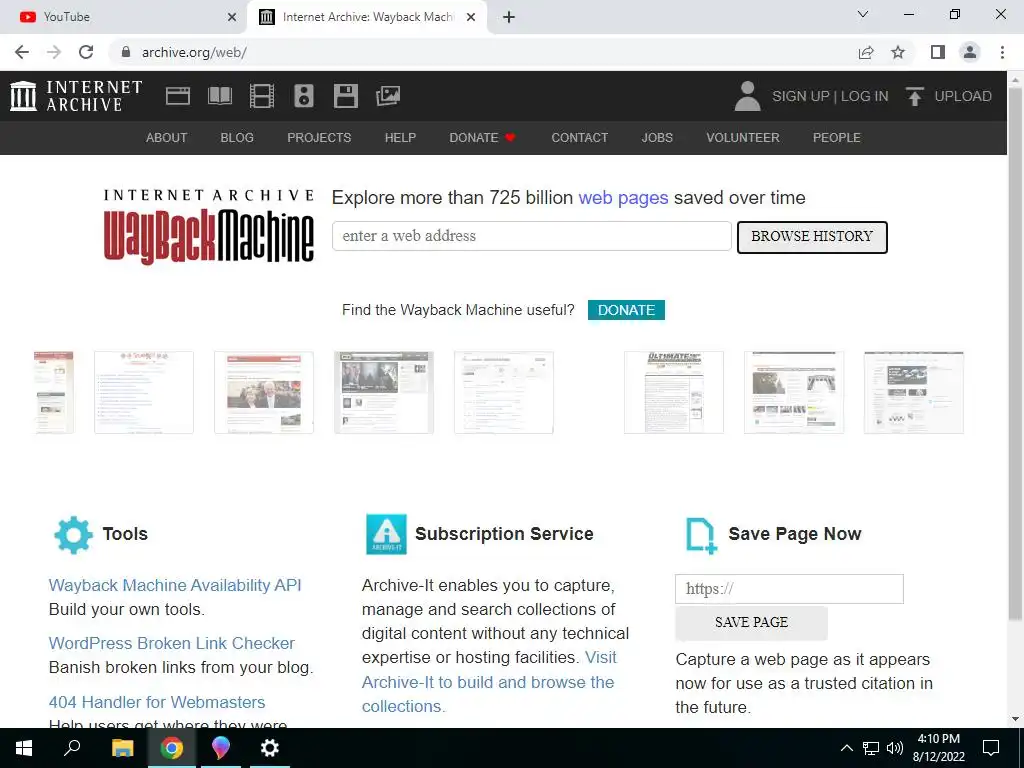
Task: Follow the 'web pages' link
Action: pyautogui.click(x=623, y=198)
